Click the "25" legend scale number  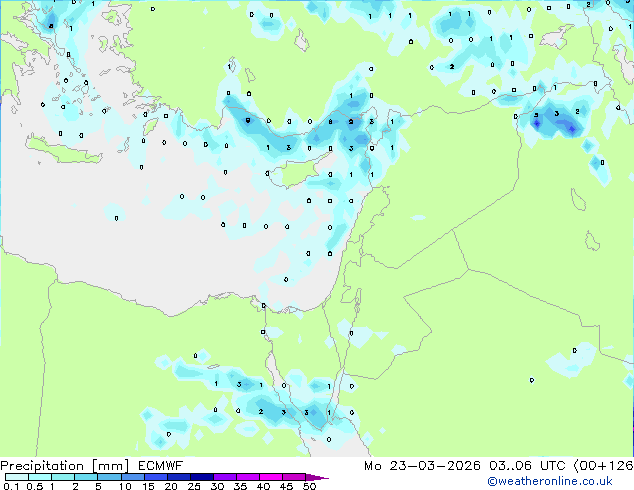[x=194, y=486]
